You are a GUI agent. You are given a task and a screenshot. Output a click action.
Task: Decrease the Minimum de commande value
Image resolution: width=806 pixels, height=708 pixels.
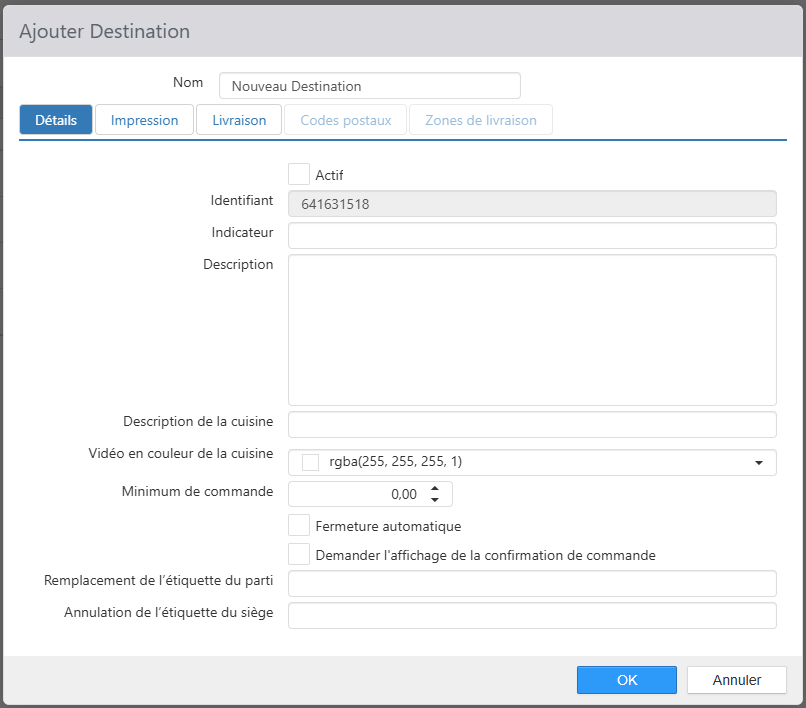pos(435,500)
